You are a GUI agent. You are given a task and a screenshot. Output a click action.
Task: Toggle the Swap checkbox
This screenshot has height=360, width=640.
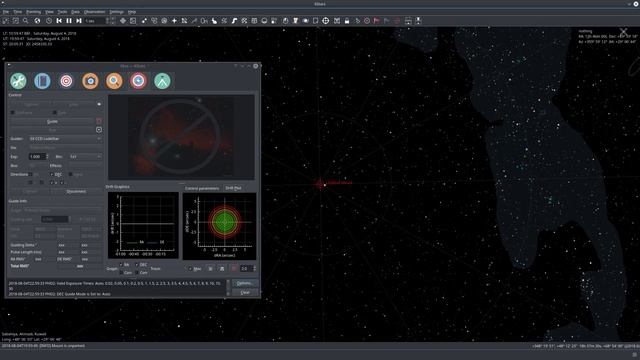(71, 174)
